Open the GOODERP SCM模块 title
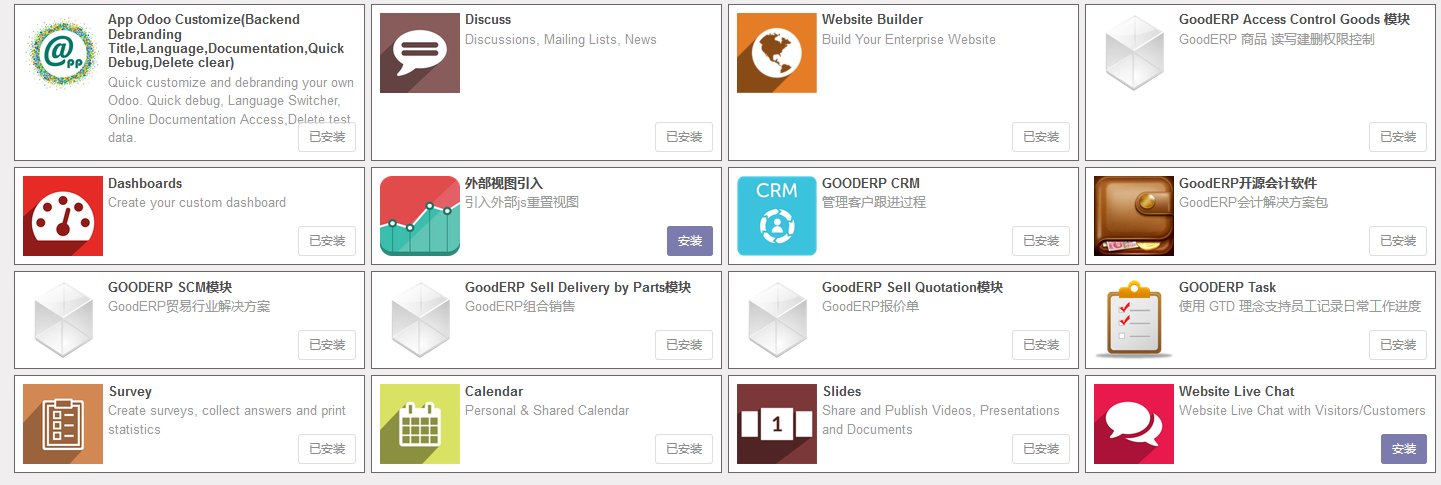 pos(170,287)
